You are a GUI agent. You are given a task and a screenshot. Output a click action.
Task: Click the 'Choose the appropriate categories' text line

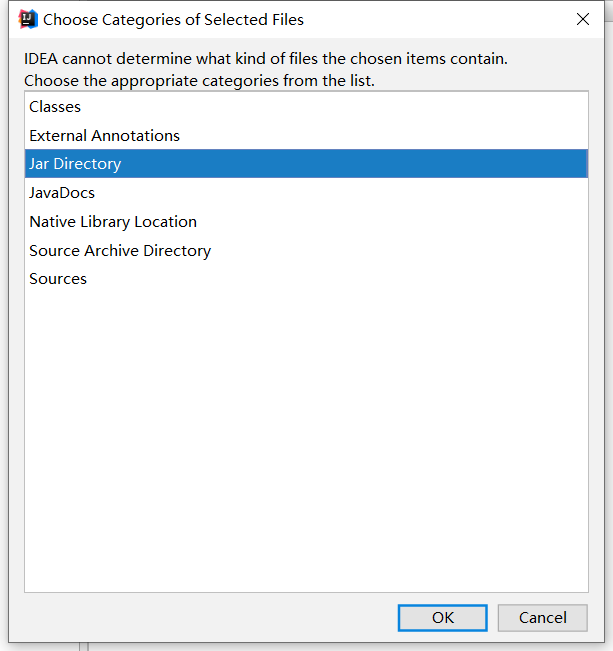pos(199,80)
